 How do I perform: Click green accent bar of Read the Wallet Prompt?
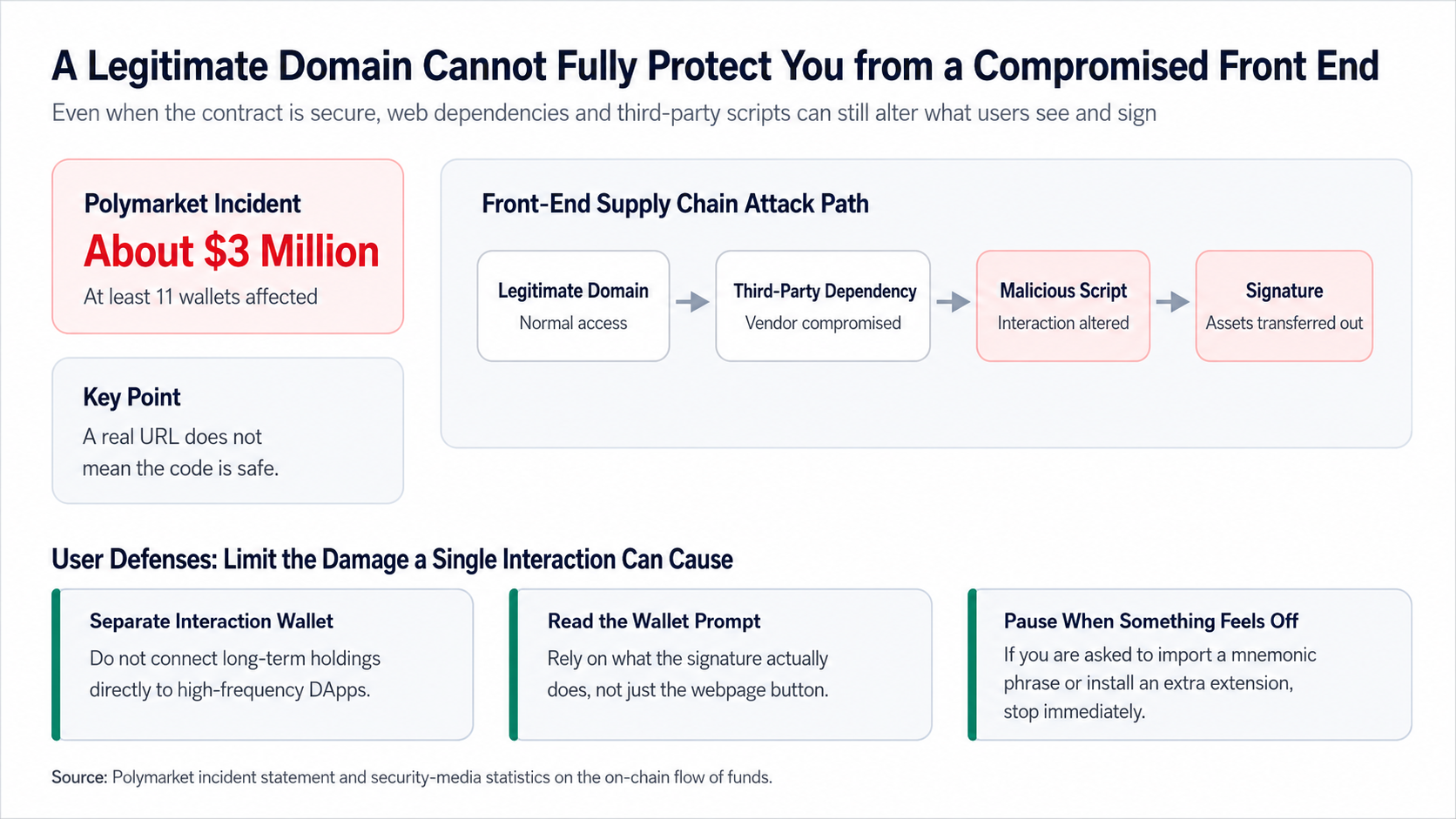click(514, 665)
